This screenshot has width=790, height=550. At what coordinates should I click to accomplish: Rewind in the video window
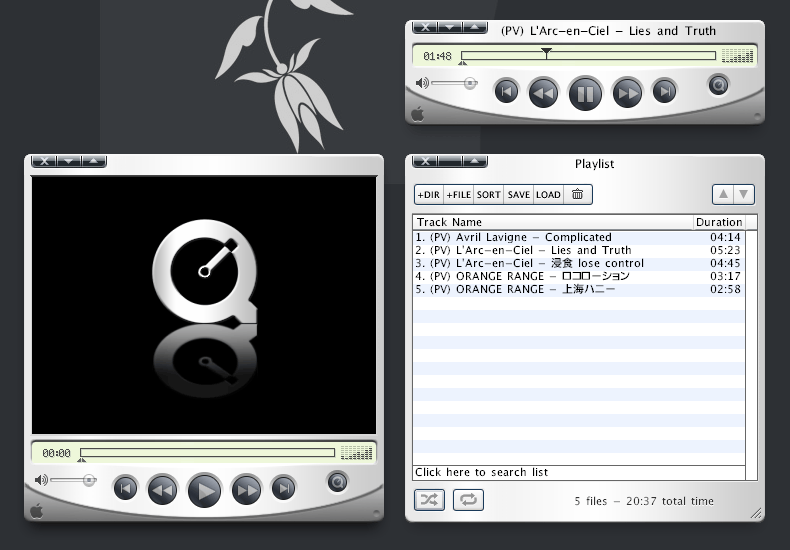(162, 490)
